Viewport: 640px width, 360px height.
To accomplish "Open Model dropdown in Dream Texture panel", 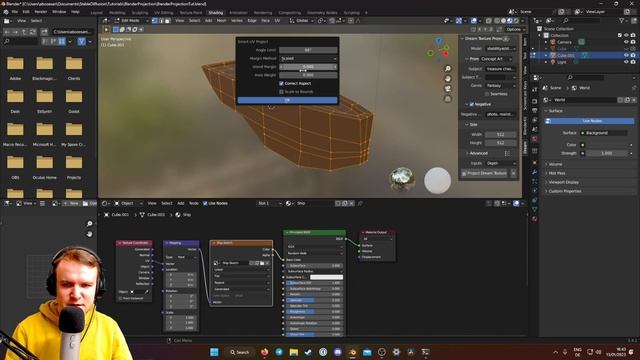I will coord(500,49).
